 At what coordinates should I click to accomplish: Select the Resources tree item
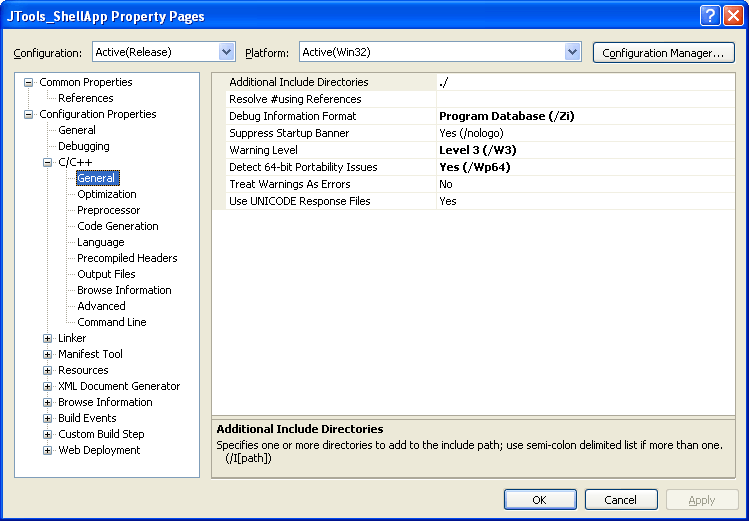pos(83,370)
